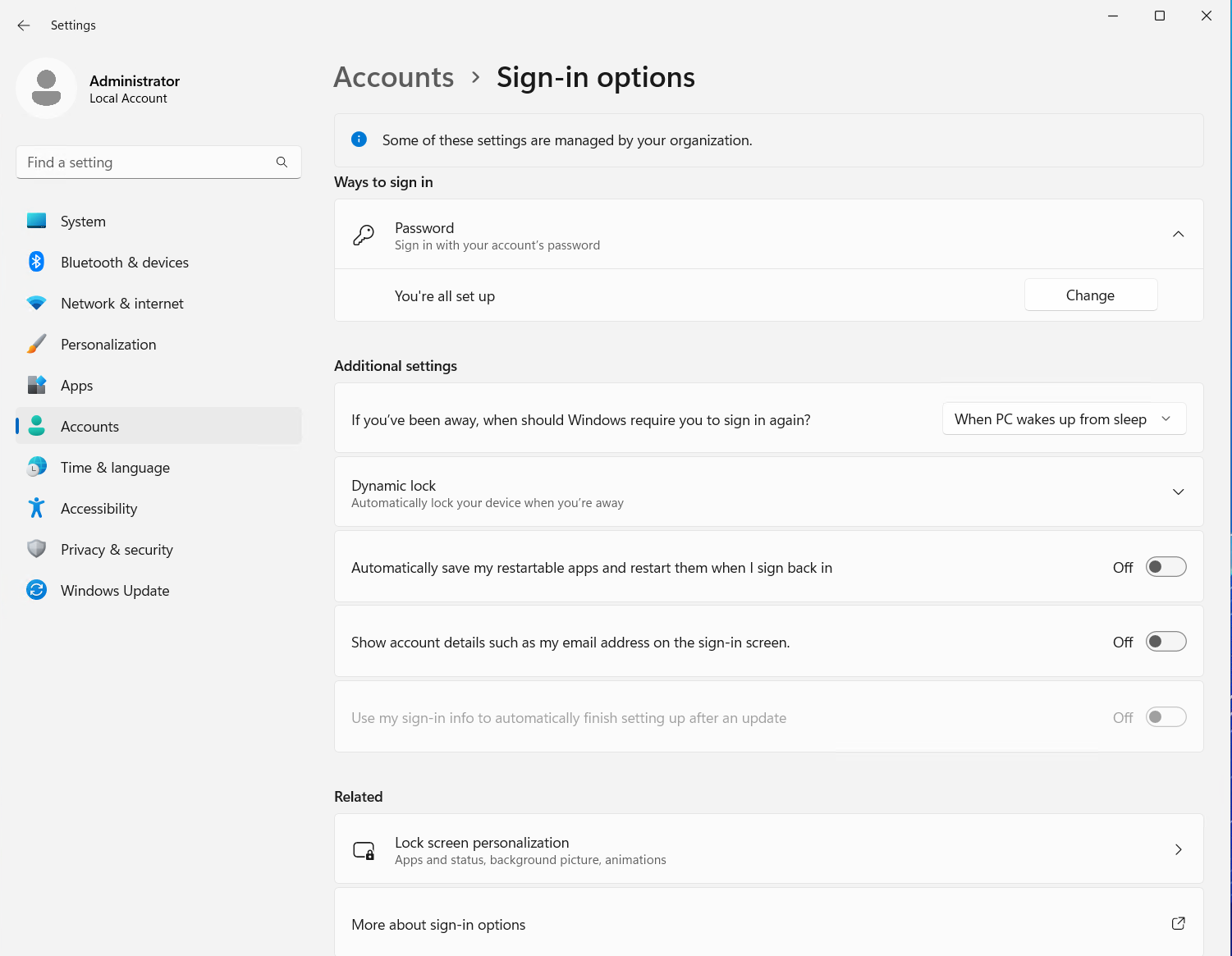
Task: Click the Accessibility label in sidebar
Action: [x=99, y=509]
